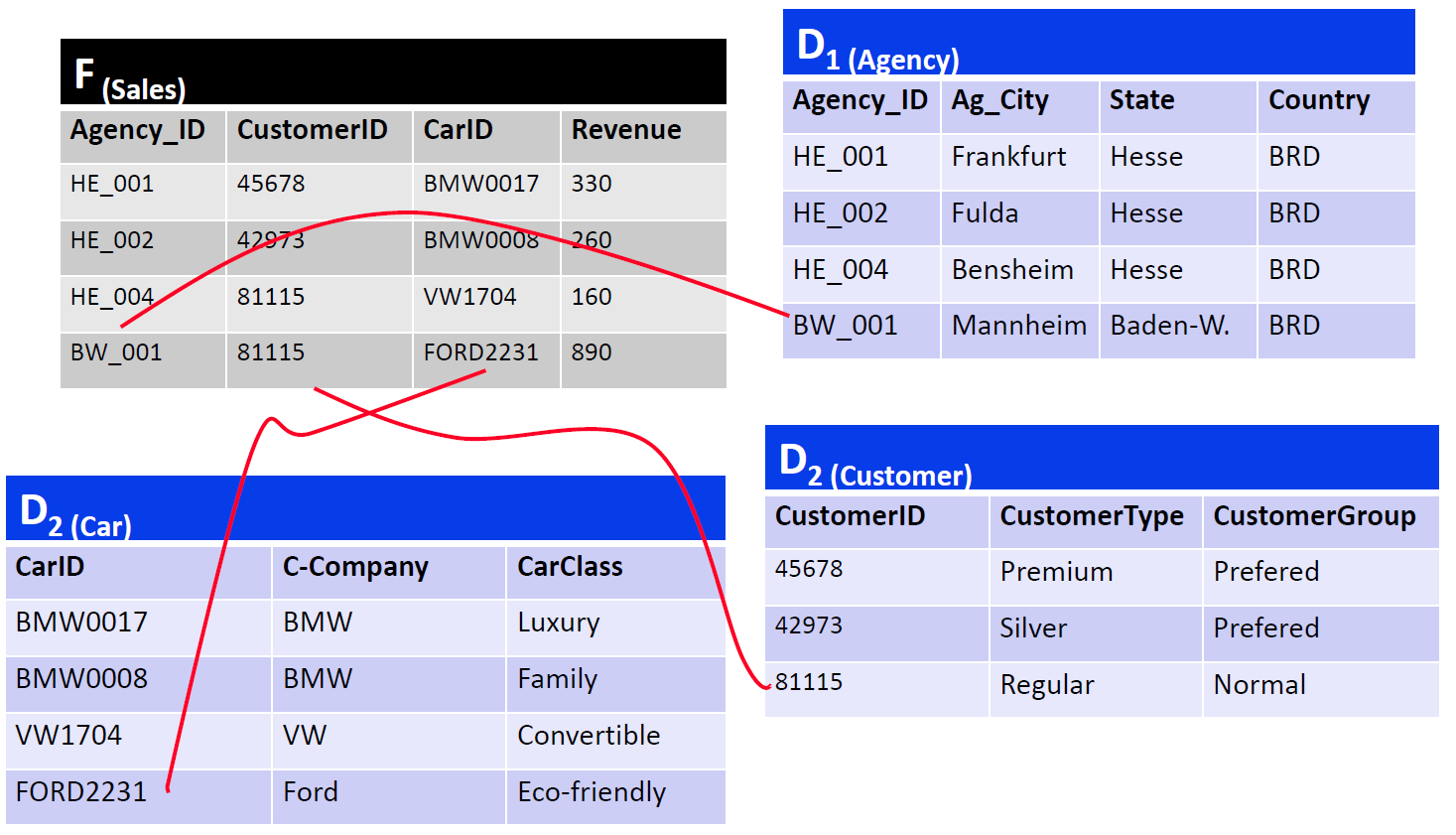Click revenue value 890 in Sales table
Screen dimensions: 1456x835
point(592,352)
